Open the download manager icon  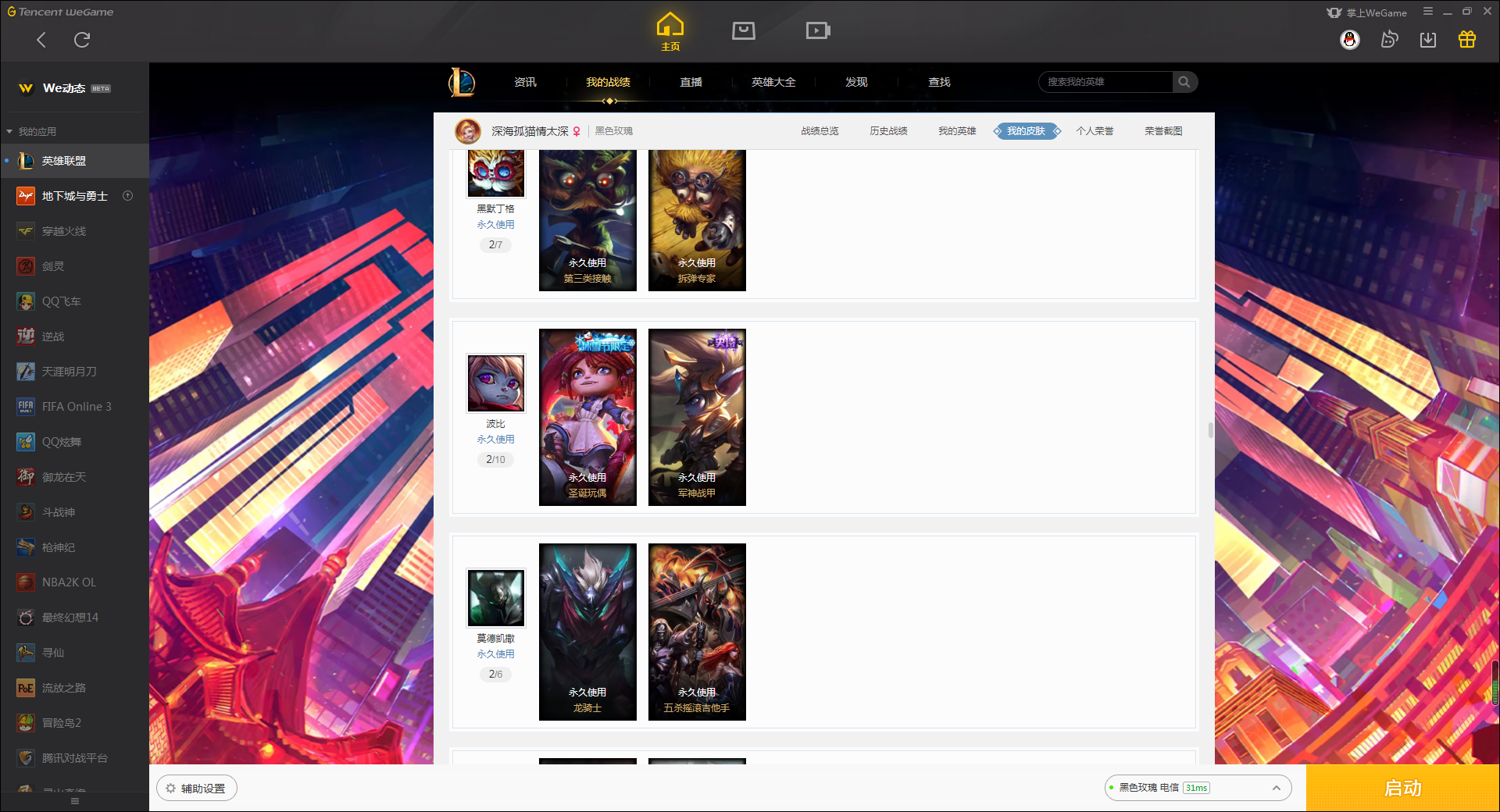pos(1428,40)
